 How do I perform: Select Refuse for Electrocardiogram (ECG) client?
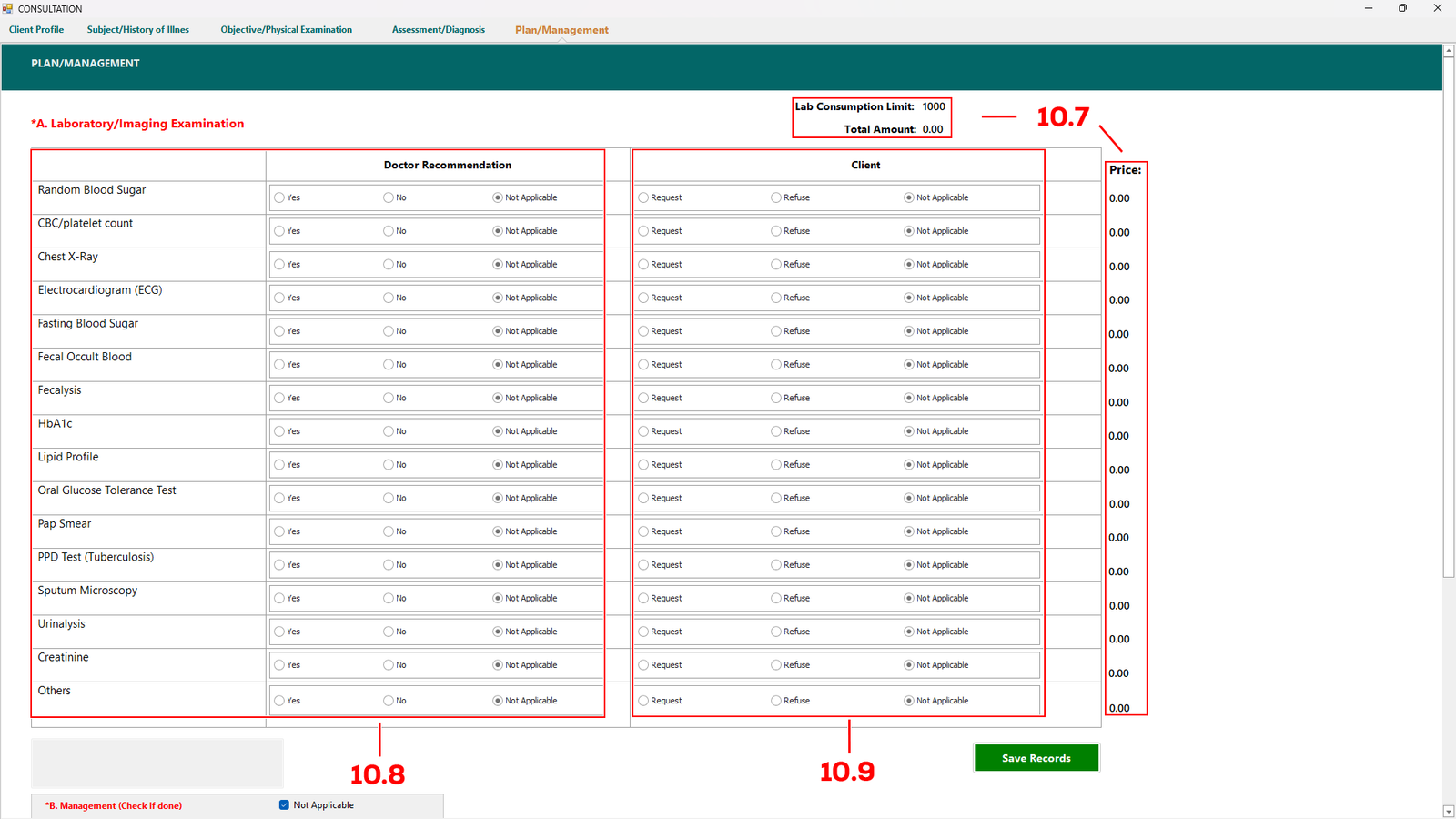pyautogui.click(x=776, y=298)
